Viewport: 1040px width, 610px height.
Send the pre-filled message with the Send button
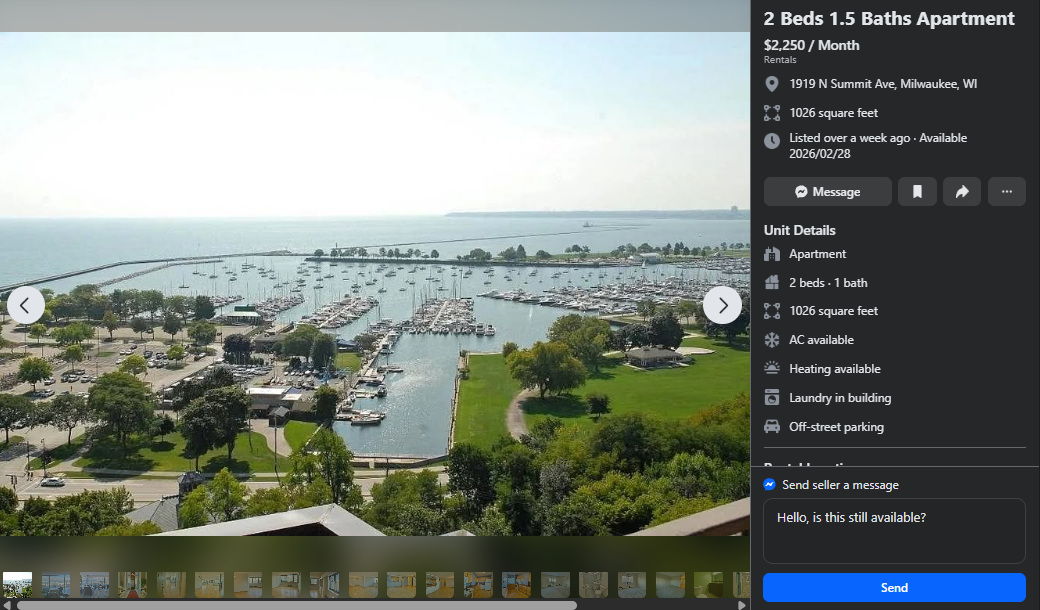click(x=894, y=587)
